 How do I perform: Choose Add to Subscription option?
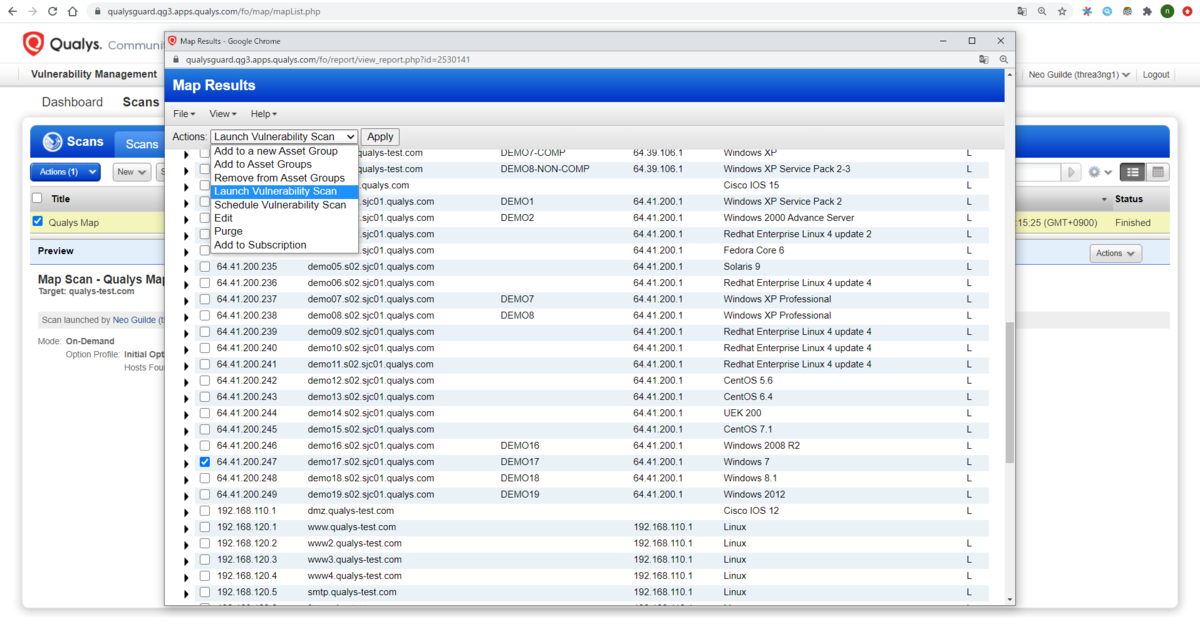[284, 245]
